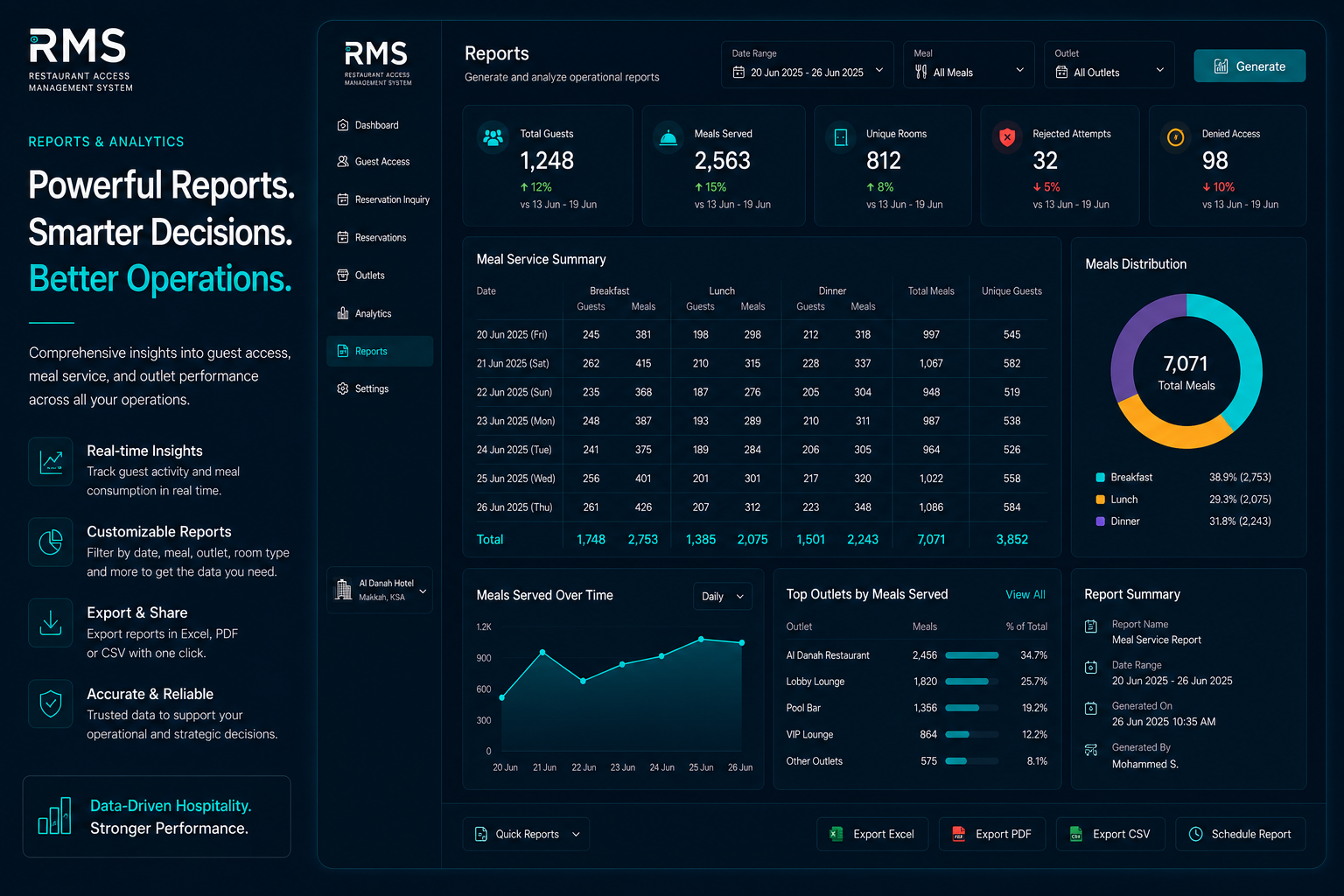Click the 'Lobby Lounge' outlet name
The width and height of the screenshot is (1344, 896).
click(815, 682)
